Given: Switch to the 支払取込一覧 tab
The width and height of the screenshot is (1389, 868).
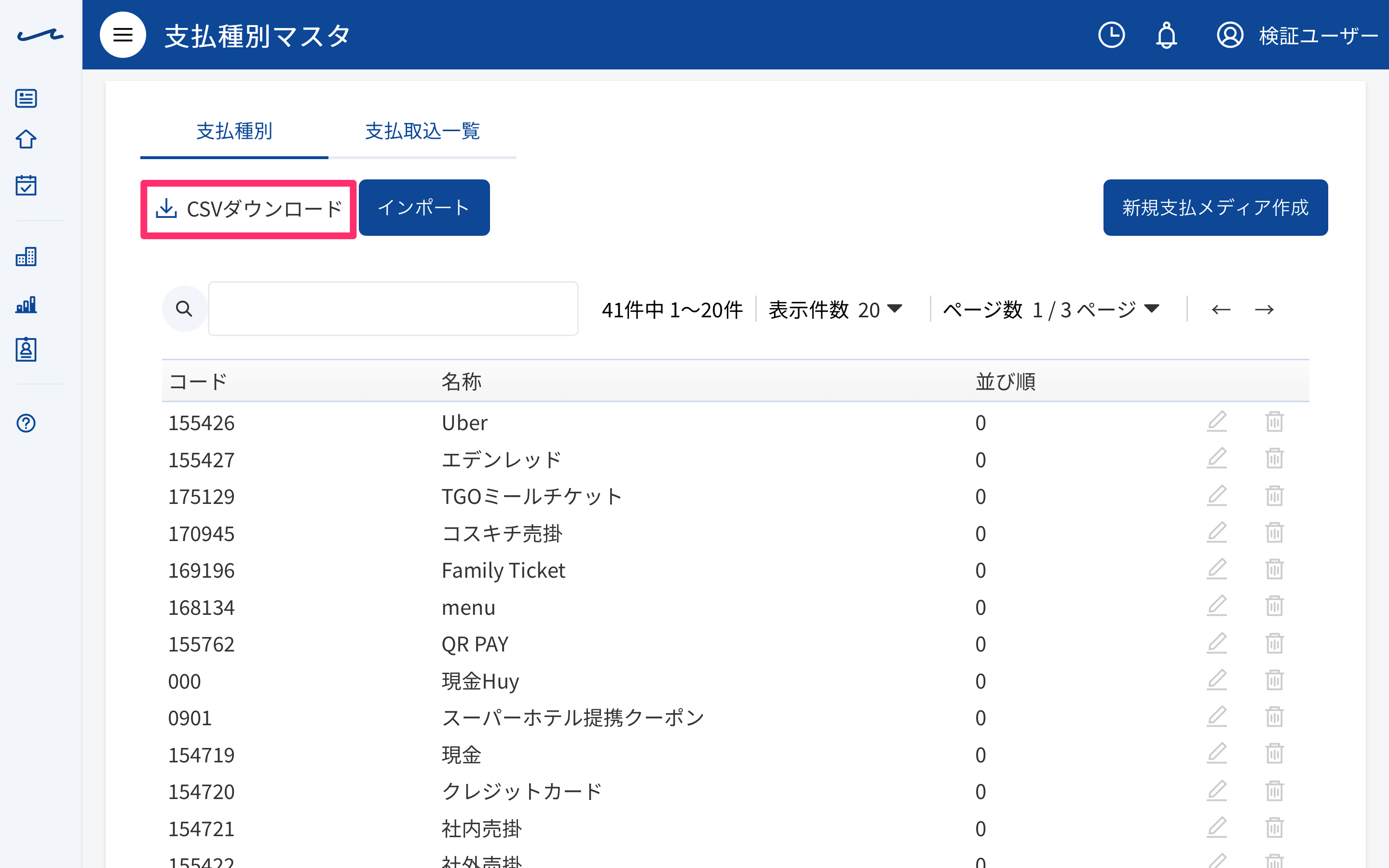Looking at the screenshot, I should coord(422,132).
